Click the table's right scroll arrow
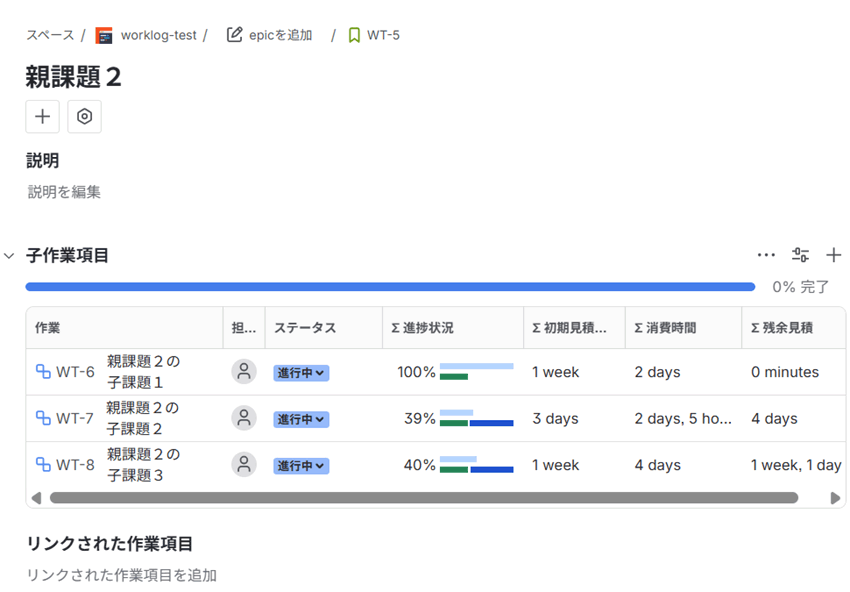Screen dimensions: 850x592 point(836,498)
